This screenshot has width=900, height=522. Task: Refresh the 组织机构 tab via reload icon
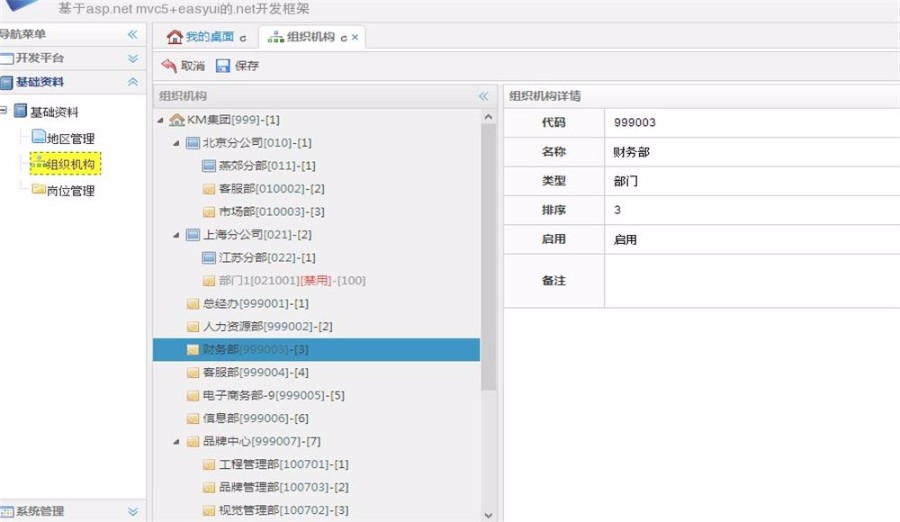click(344, 38)
